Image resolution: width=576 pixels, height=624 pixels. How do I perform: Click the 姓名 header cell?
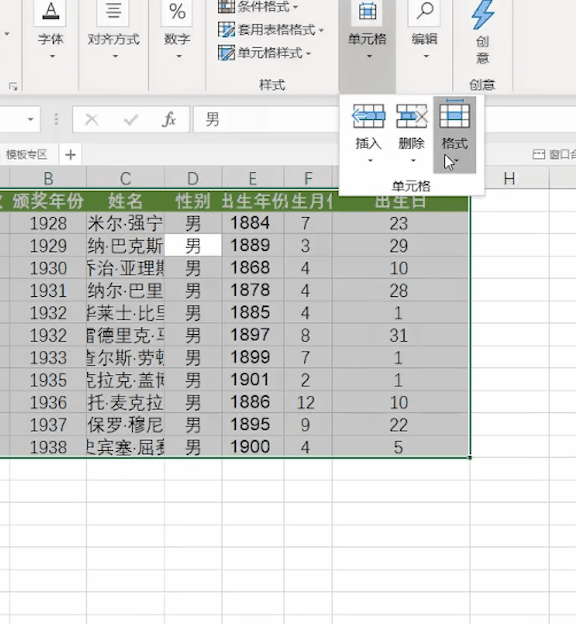coord(125,201)
